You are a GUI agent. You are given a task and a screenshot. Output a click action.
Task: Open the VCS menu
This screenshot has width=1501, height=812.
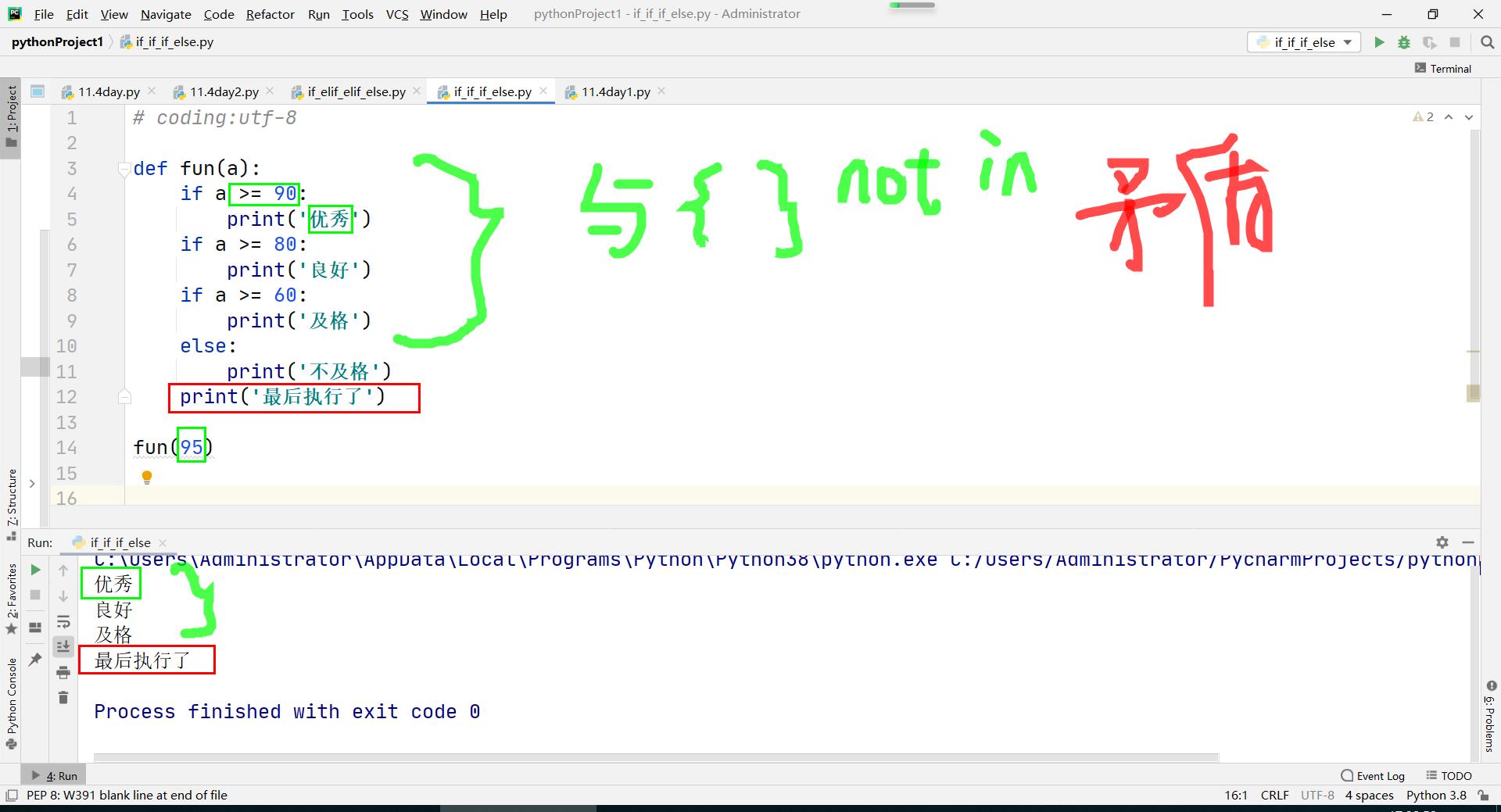(397, 14)
